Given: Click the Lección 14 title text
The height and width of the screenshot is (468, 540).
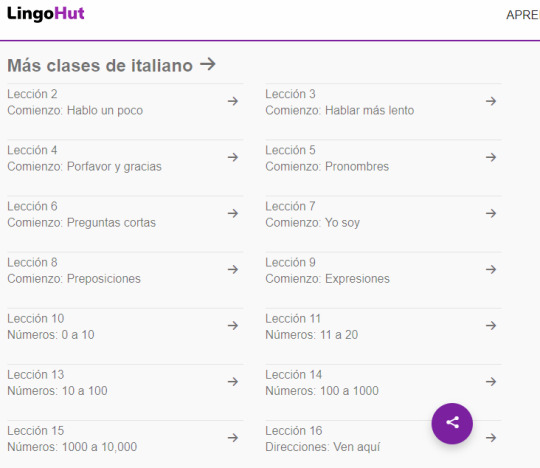Looking at the screenshot, I should click(294, 375).
